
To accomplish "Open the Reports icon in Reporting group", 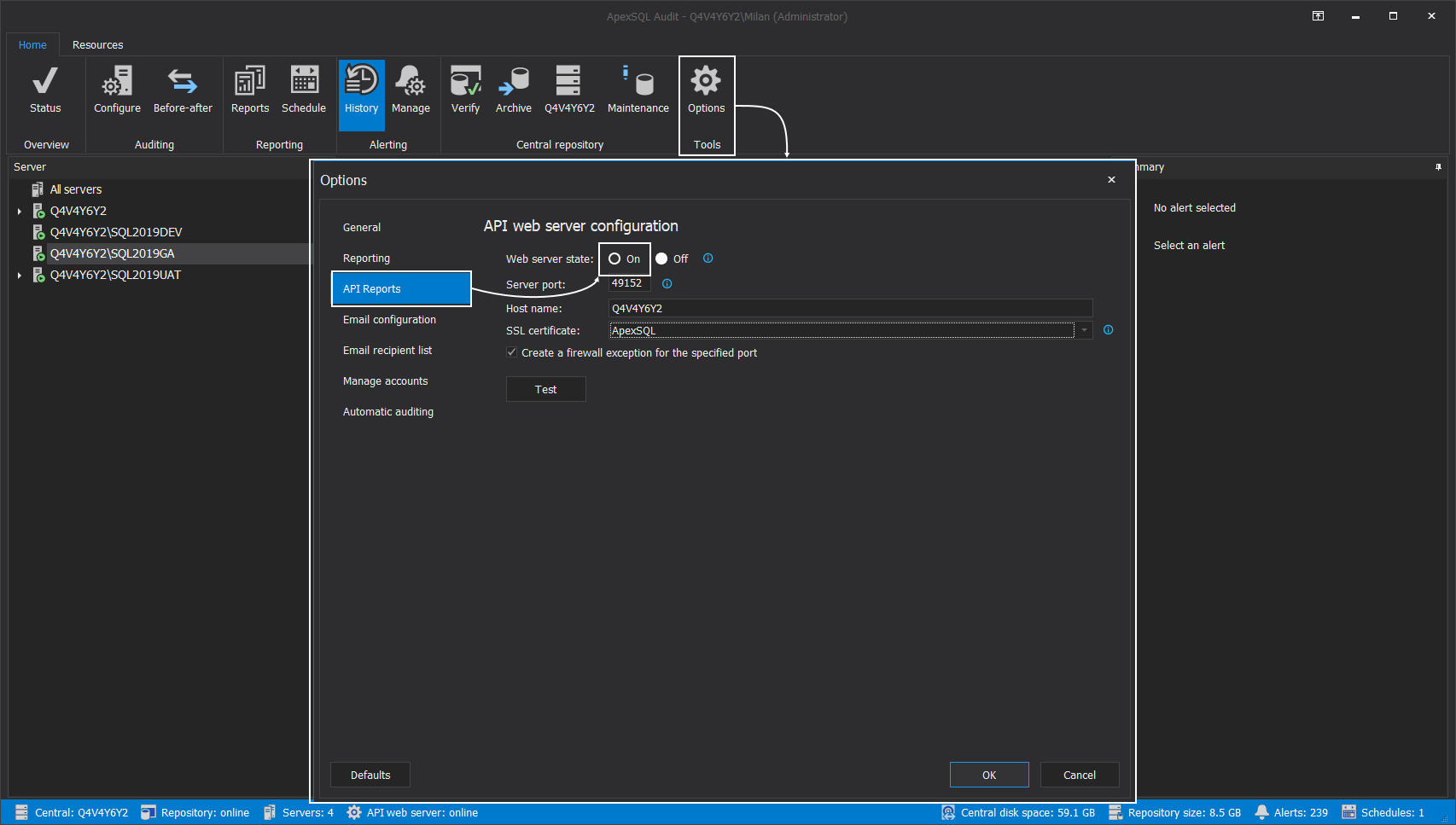I will pos(249,90).
